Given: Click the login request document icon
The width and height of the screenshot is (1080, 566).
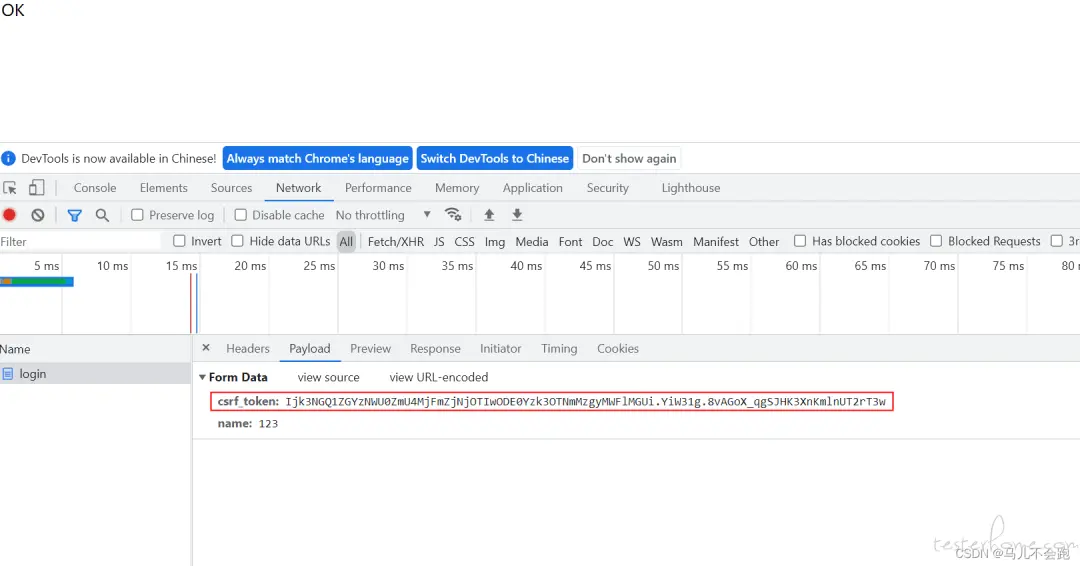Looking at the screenshot, I should pos(8,374).
